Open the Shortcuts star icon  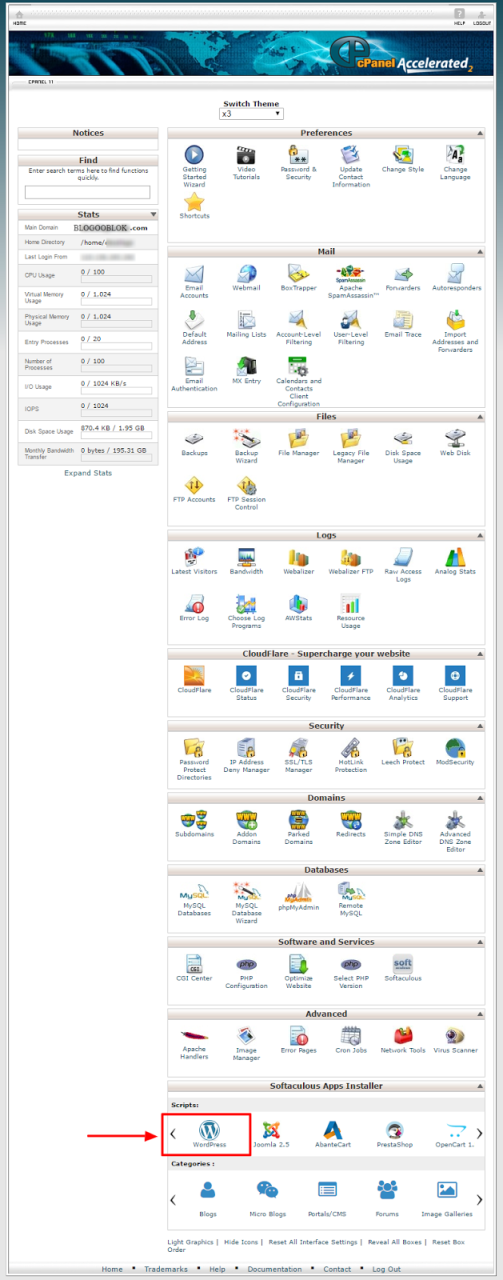[194, 203]
